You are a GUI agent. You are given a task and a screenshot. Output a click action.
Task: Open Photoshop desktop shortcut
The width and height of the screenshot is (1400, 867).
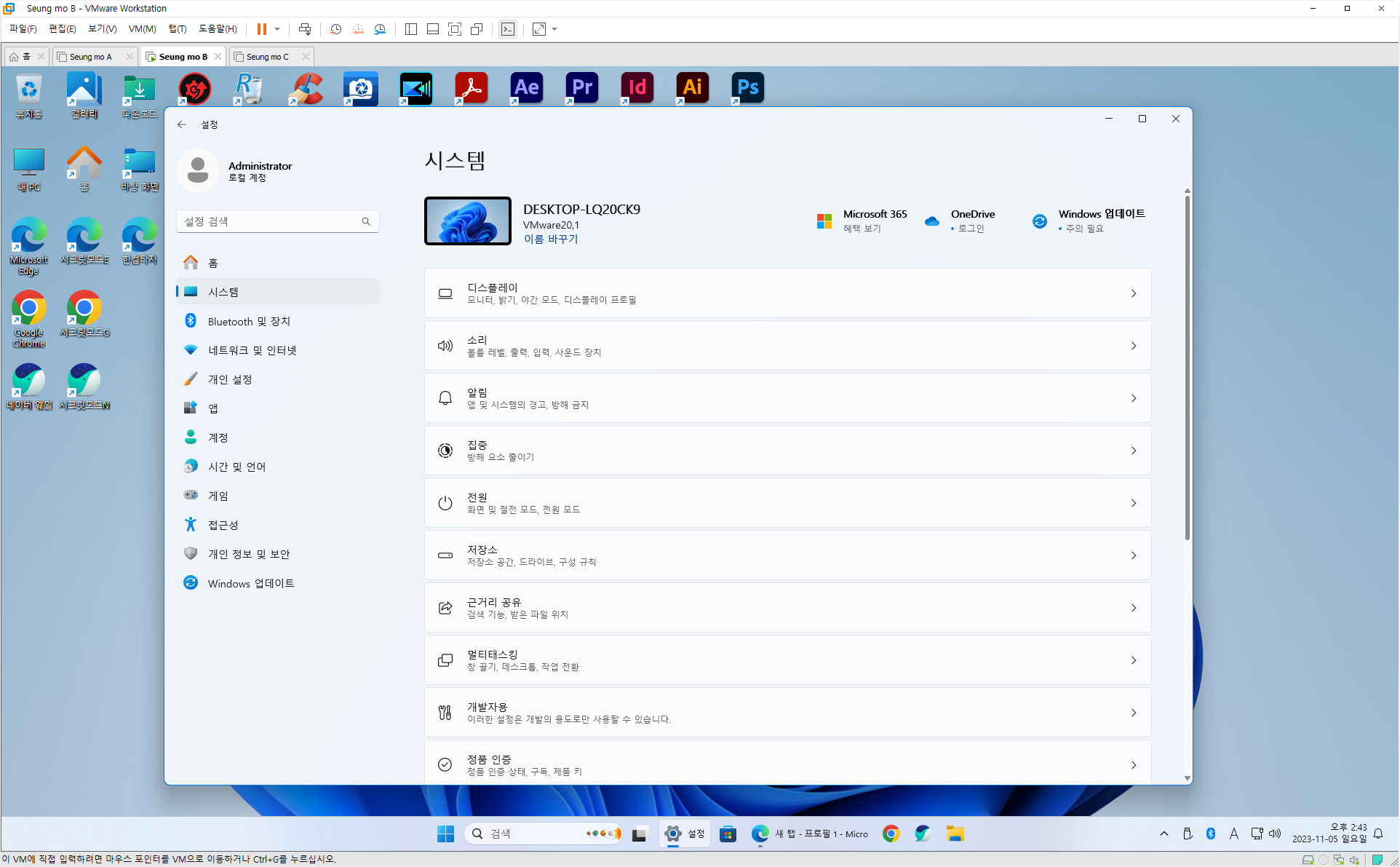[747, 88]
